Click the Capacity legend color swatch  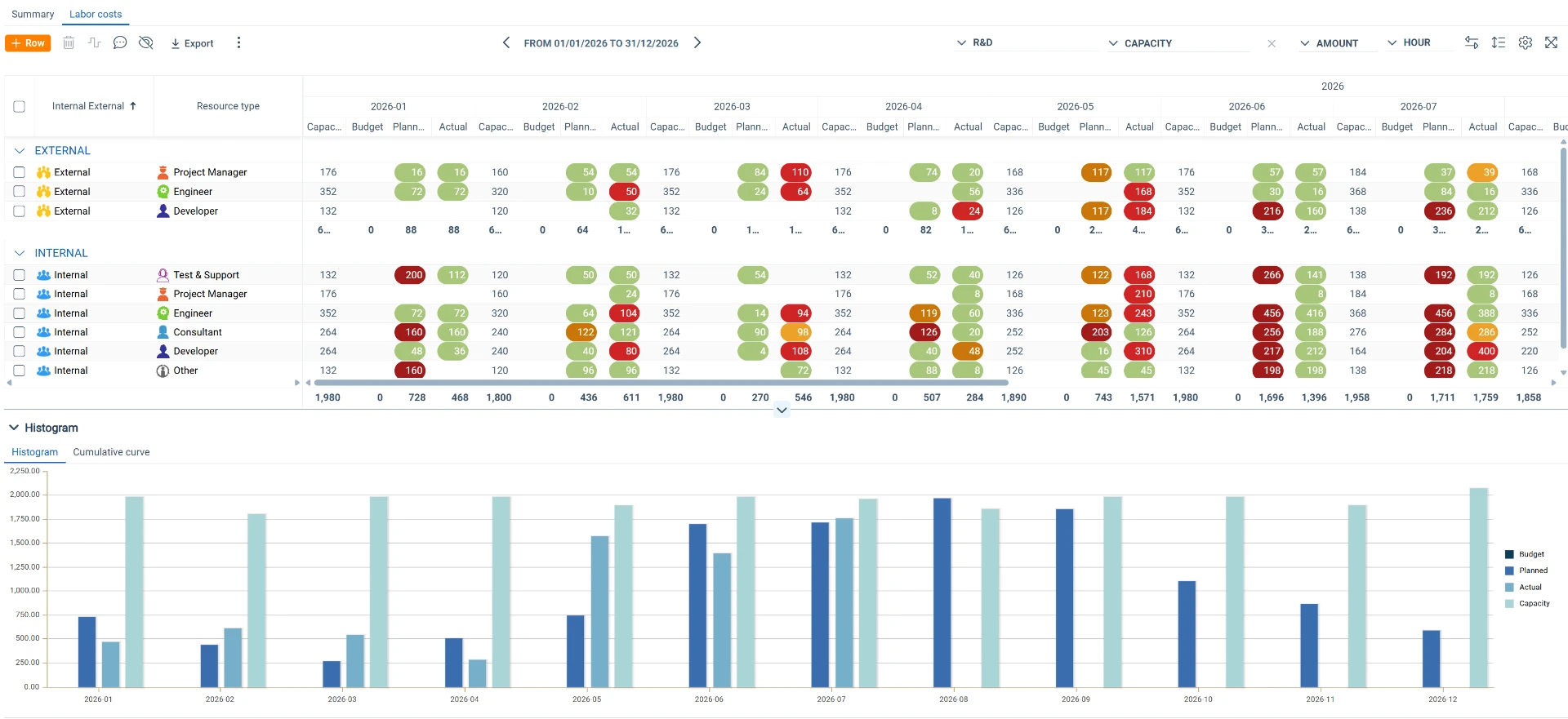tap(1509, 604)
